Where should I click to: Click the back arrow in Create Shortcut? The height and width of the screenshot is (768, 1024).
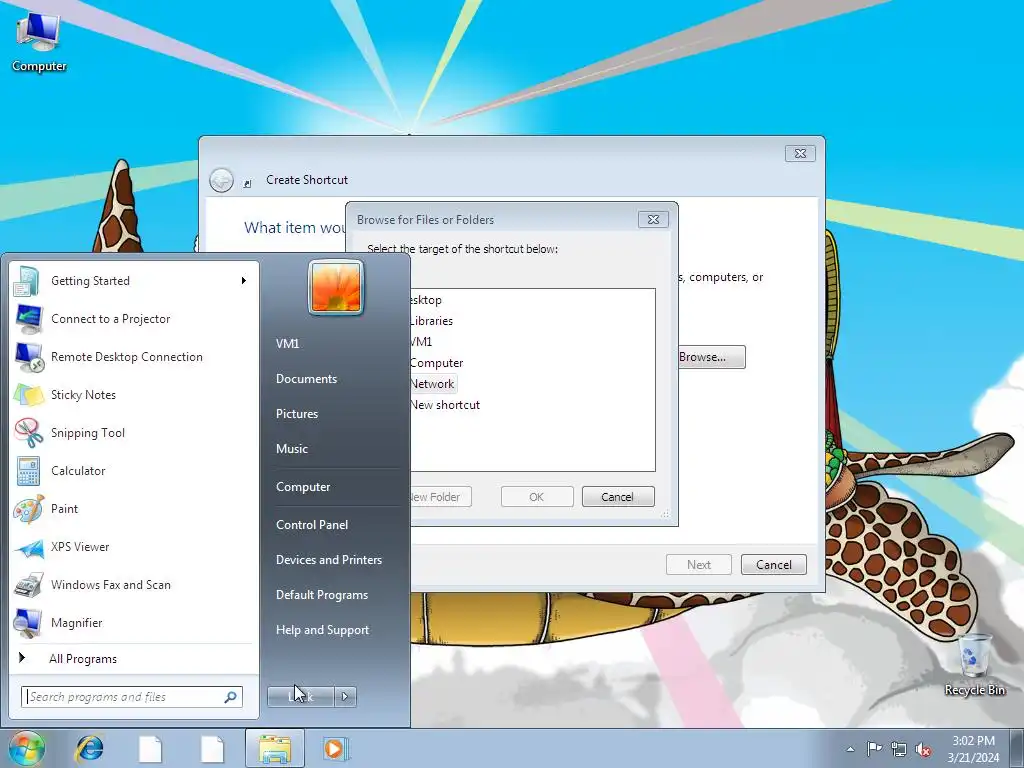(x=221, y=180)
